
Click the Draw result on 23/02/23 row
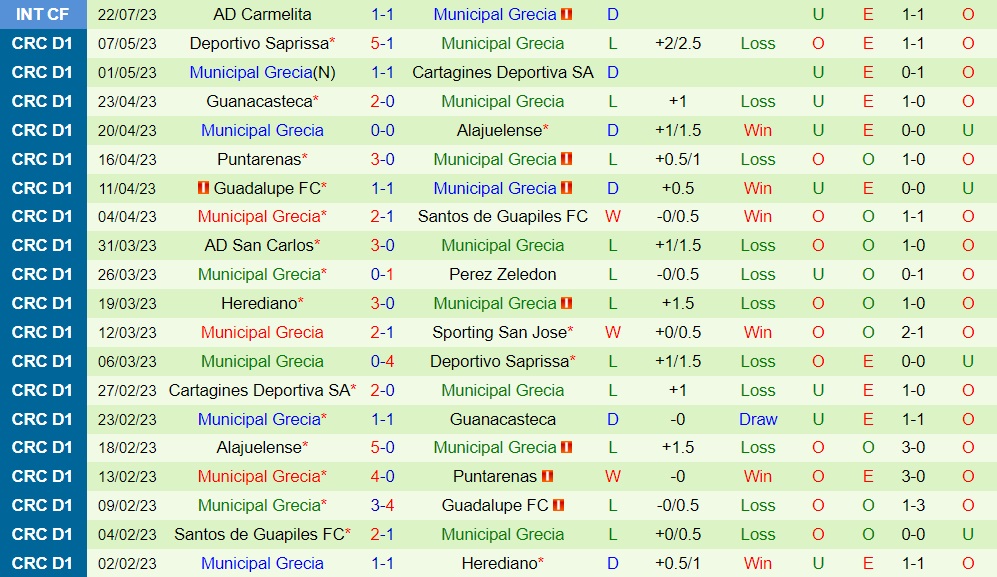[x=758, y=419]
